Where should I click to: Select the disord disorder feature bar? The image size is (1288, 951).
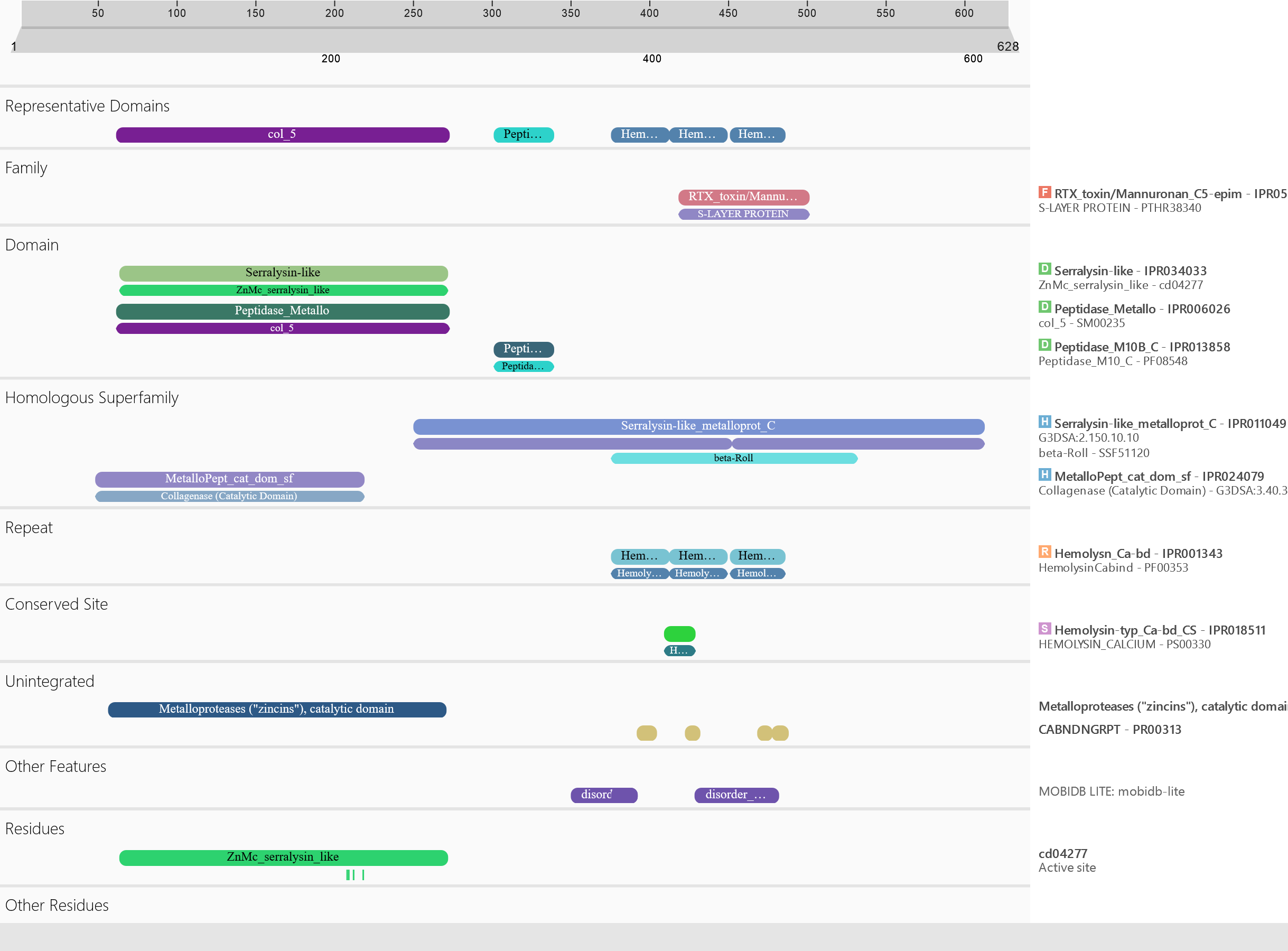coord(604,795)
